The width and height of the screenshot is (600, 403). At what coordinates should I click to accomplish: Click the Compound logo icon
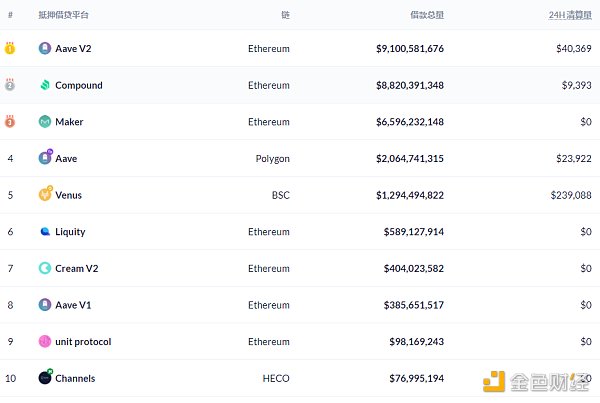tap(45, 85)
